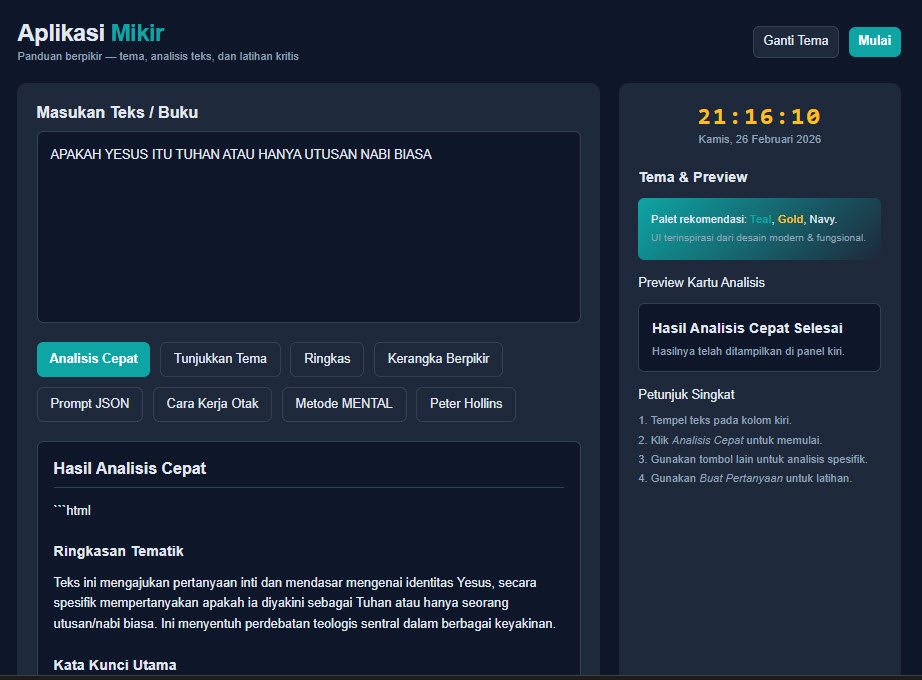Screen dimensions: 922x680
Task: Select instruction "Tempel teks pada kolom kiri"
Action: click(715, 421)
